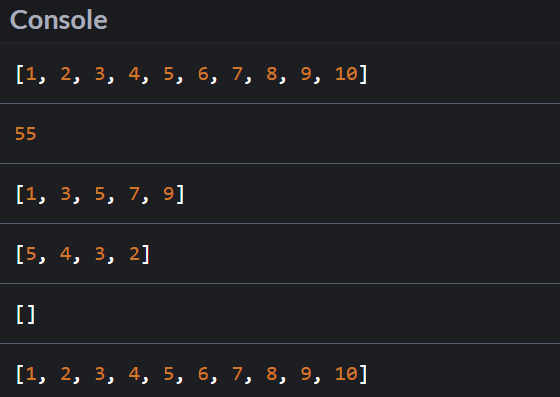Click the Console panel heading
The image size is (560, 397).
(x=59, y=20)
